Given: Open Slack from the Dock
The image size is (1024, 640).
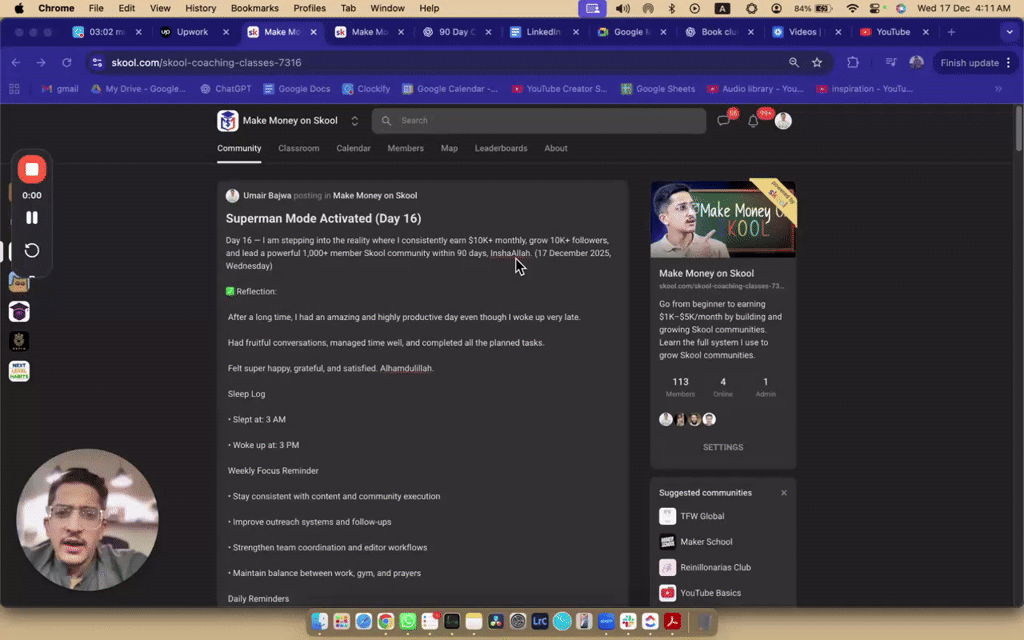Looking at the screenshot, I should point(628,622).
